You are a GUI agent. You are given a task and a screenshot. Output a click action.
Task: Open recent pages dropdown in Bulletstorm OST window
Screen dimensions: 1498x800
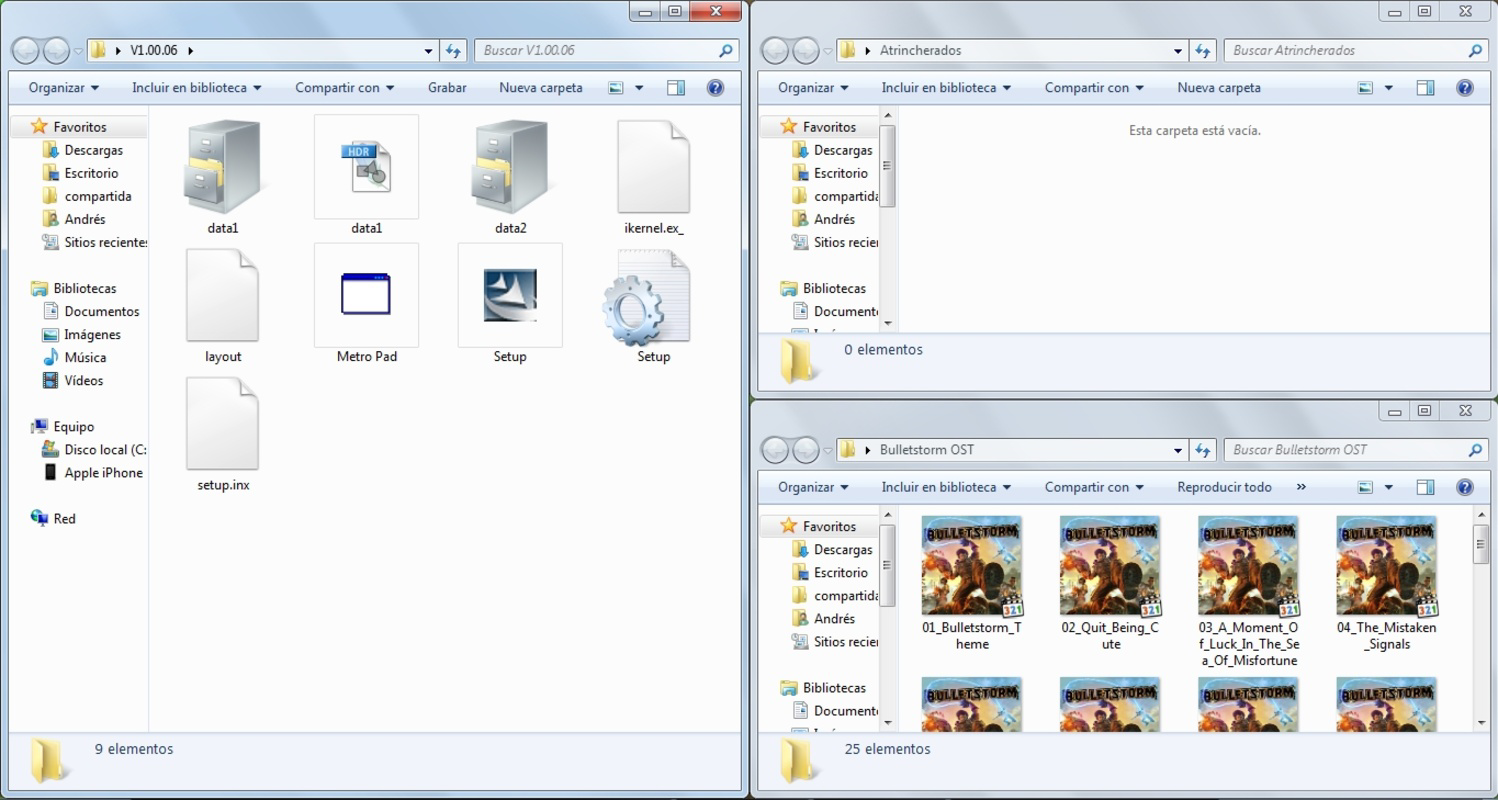tap(828, 450)
